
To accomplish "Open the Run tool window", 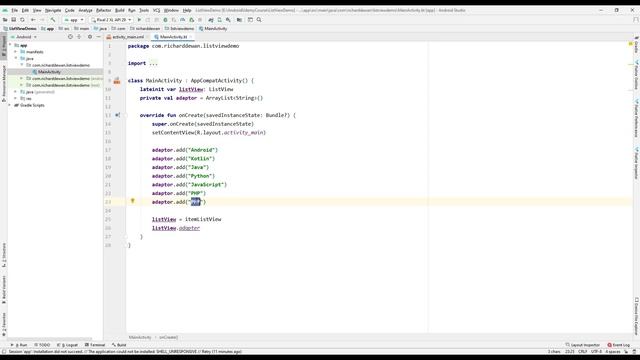I will (19, 345).
